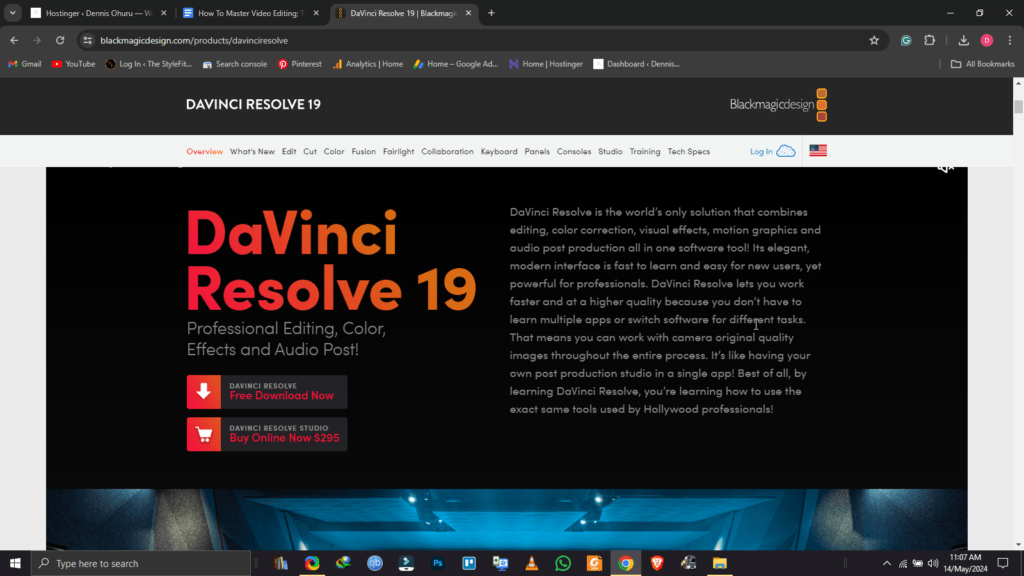This screenshot has width=1024, height=576.
Task: Go to the Color section
Action: (334, 152)
